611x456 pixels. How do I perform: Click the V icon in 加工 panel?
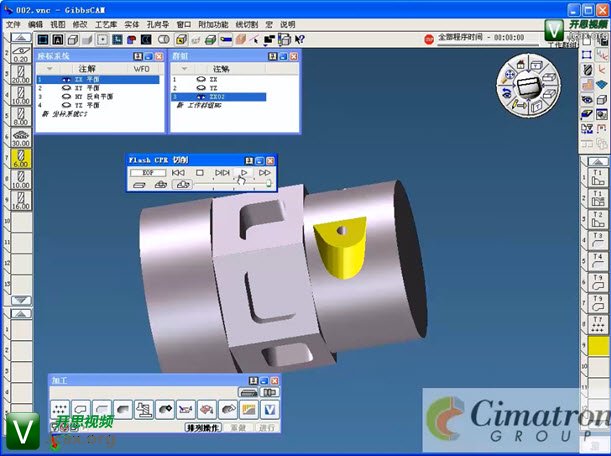point(269,410)
